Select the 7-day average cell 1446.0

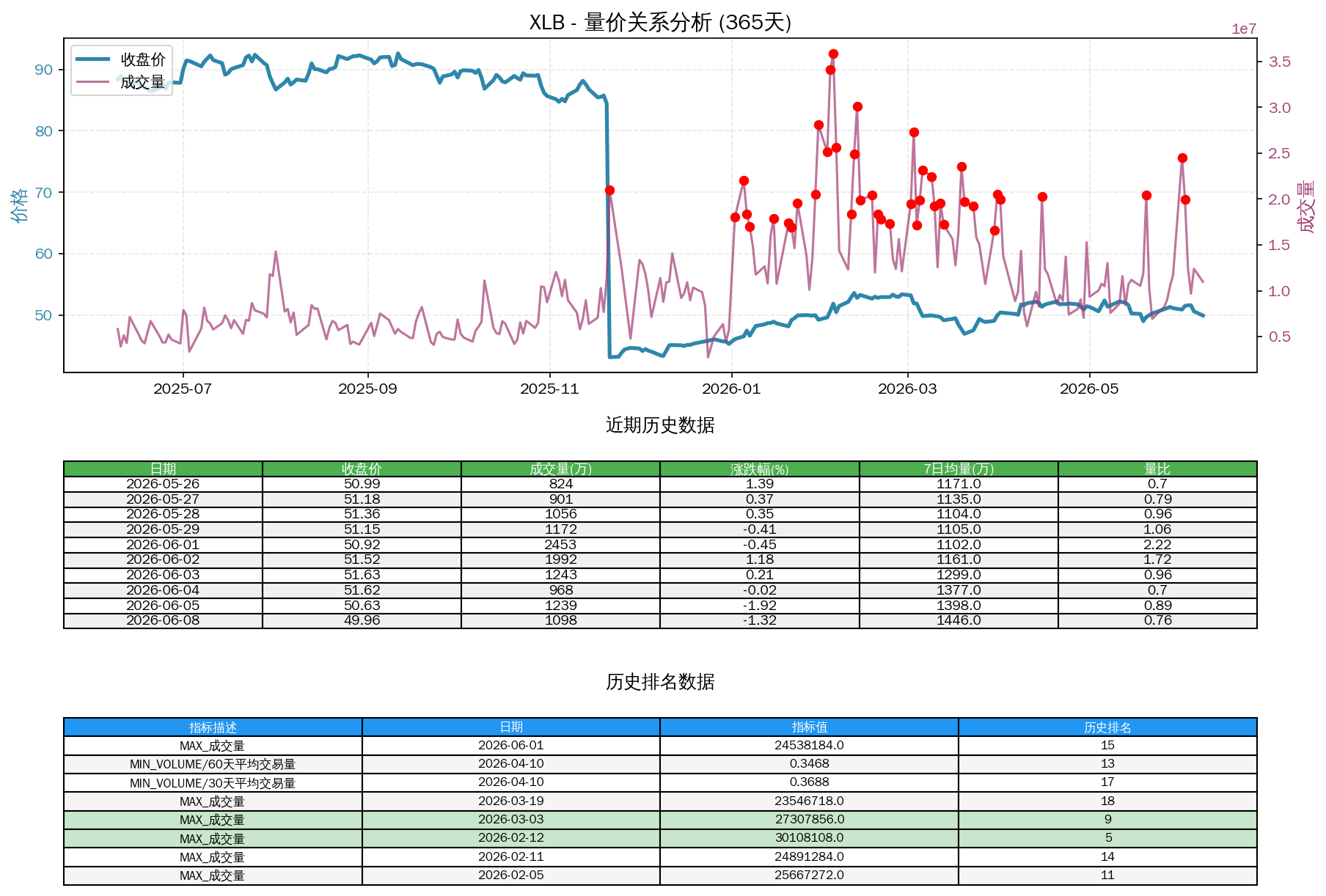959,620
